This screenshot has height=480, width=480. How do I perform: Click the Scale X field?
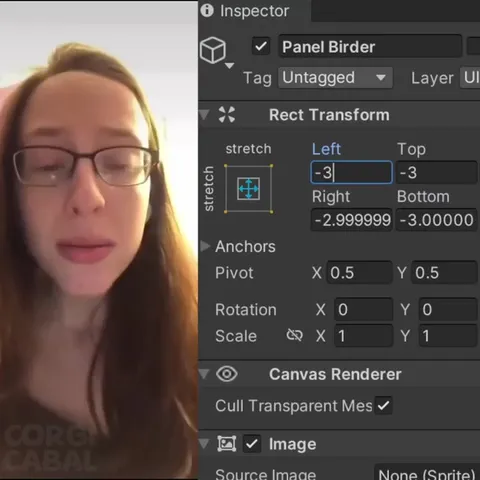363,336
